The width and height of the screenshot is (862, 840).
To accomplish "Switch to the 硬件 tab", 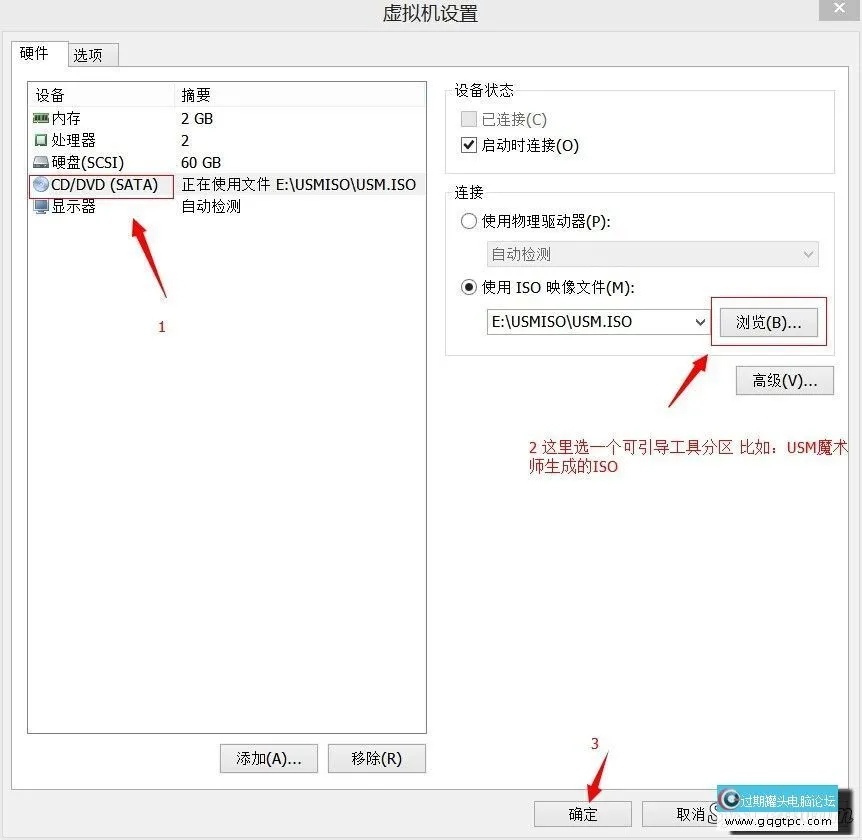I will tap(35, 54).
